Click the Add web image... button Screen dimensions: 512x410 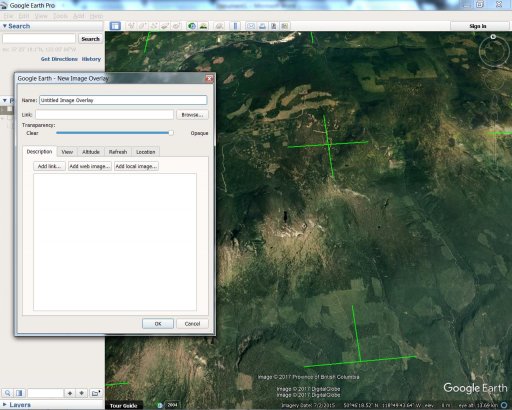[89, 166]
